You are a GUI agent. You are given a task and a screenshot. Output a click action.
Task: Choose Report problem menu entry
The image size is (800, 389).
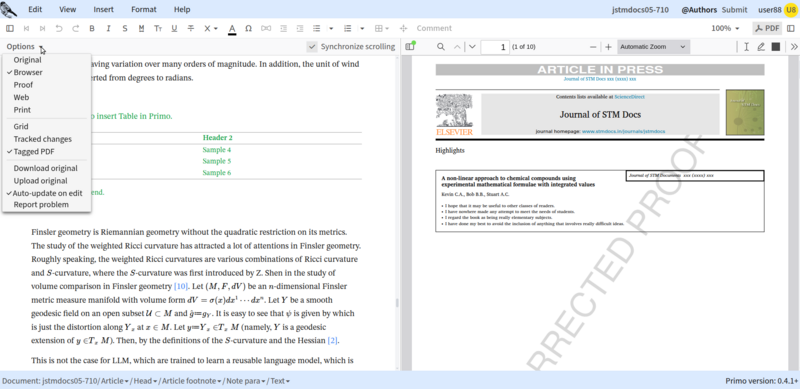tap(41, 205)
